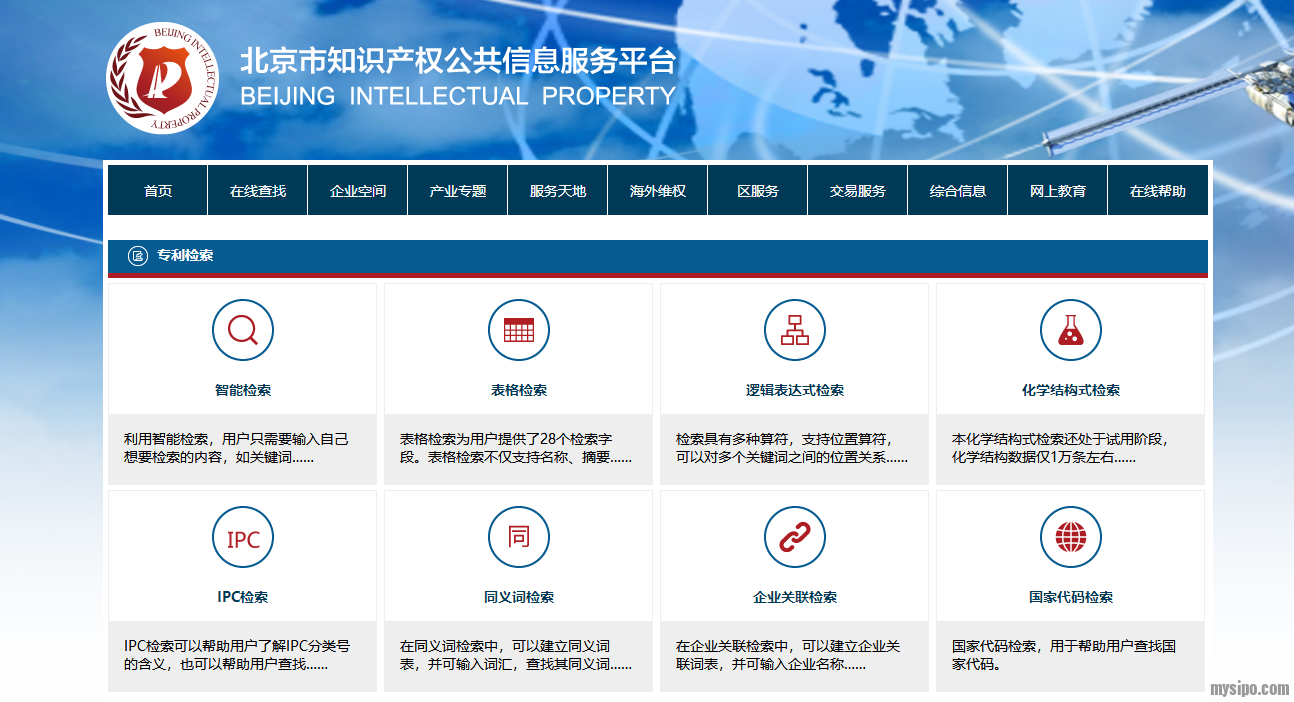Image resolution: width=1294 pixels, height=702 pixels.
Task: Select the 逻辑表达式检索 hierarchy icon
Action: pyautogui.click(x=795, y=330)
